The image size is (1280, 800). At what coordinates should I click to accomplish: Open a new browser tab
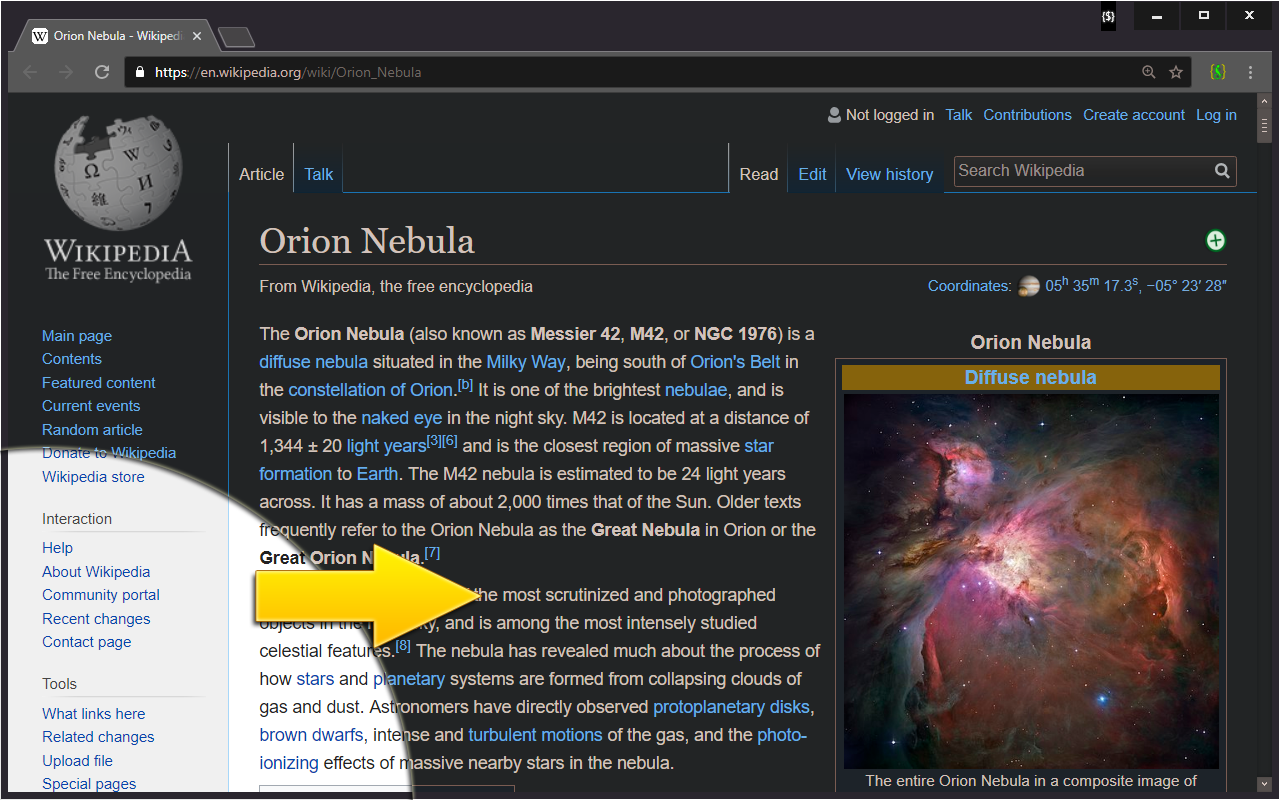(236, 38)
